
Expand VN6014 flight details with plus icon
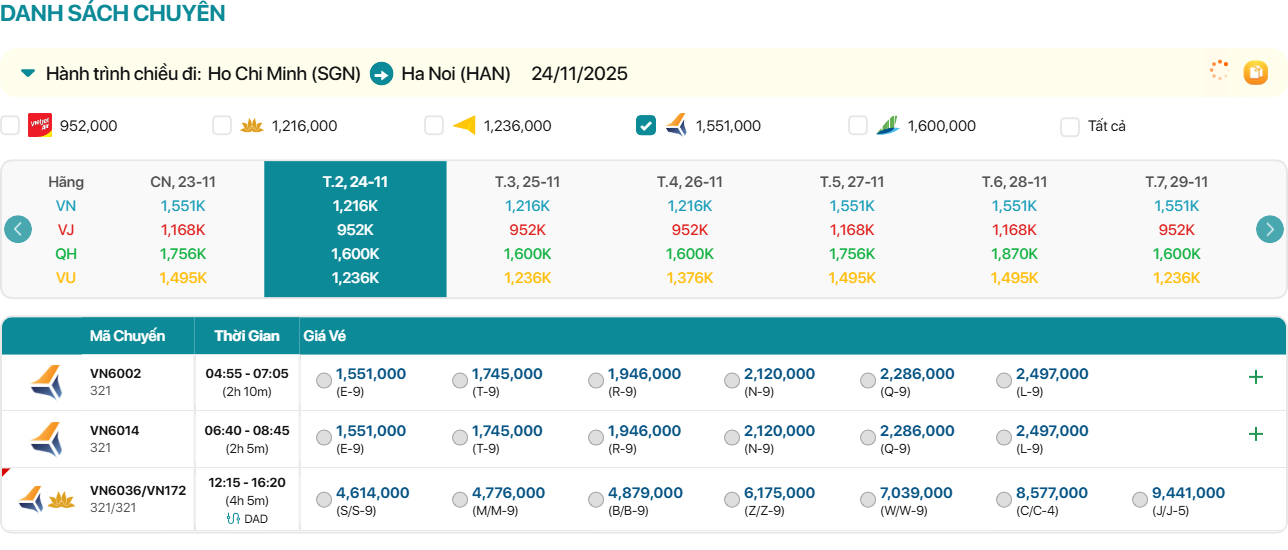(x=1255, y=434)
